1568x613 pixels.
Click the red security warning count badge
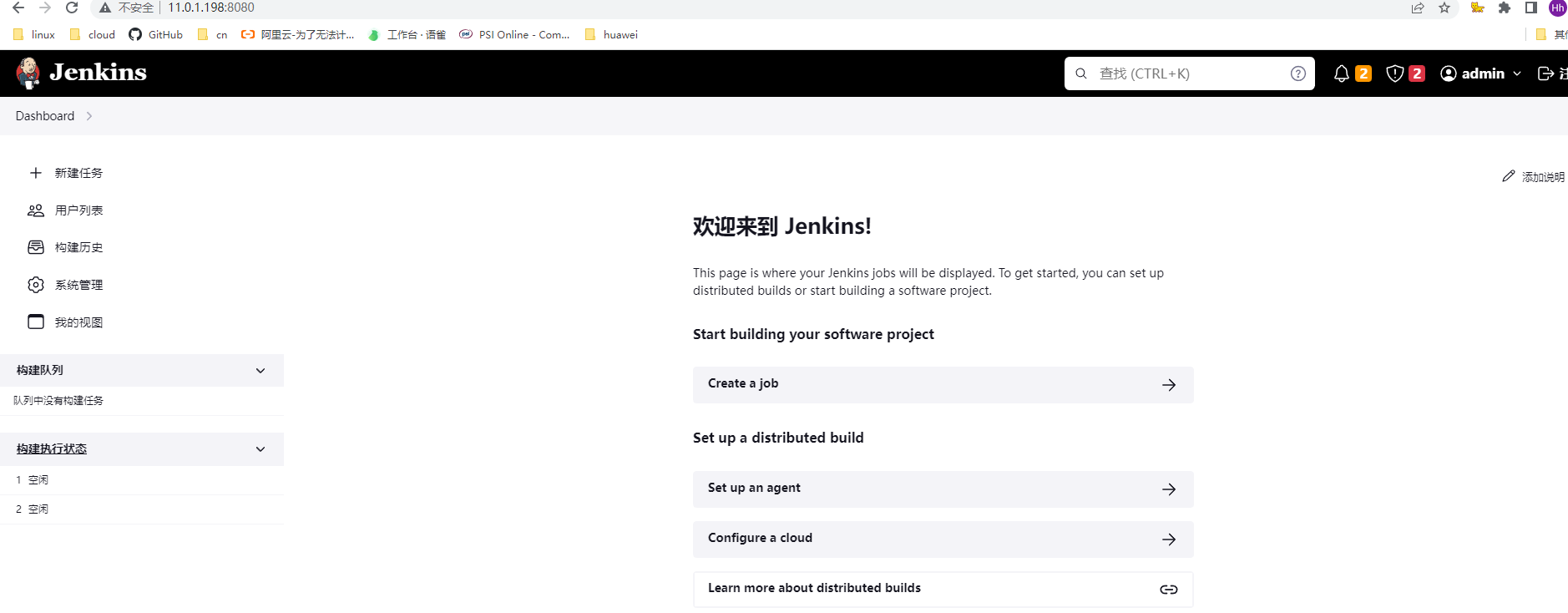(x=1417, y=73)
